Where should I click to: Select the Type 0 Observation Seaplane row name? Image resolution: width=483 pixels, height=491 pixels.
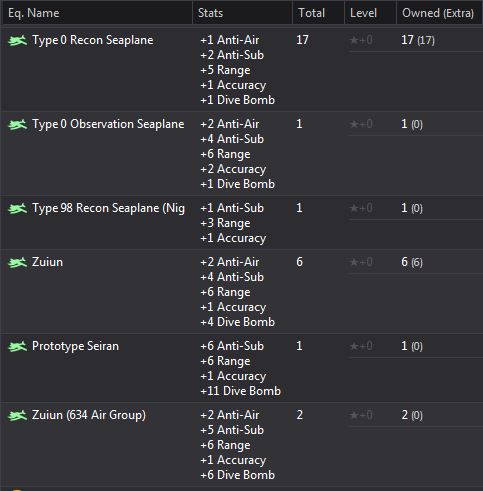coord(108,124)
